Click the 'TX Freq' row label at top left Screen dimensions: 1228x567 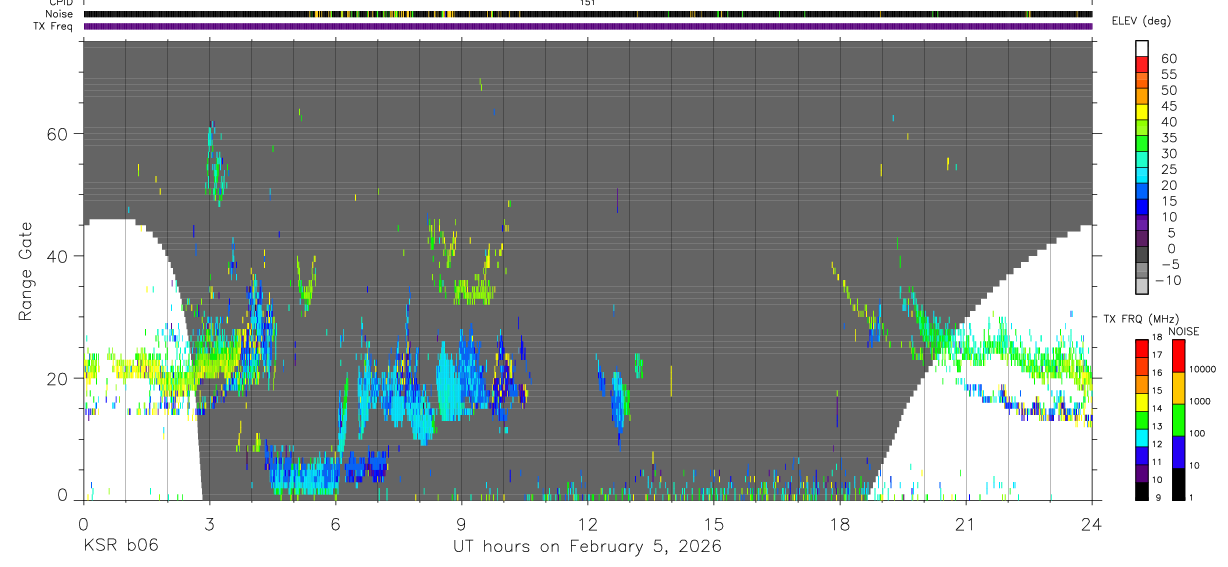coord(53,27)
